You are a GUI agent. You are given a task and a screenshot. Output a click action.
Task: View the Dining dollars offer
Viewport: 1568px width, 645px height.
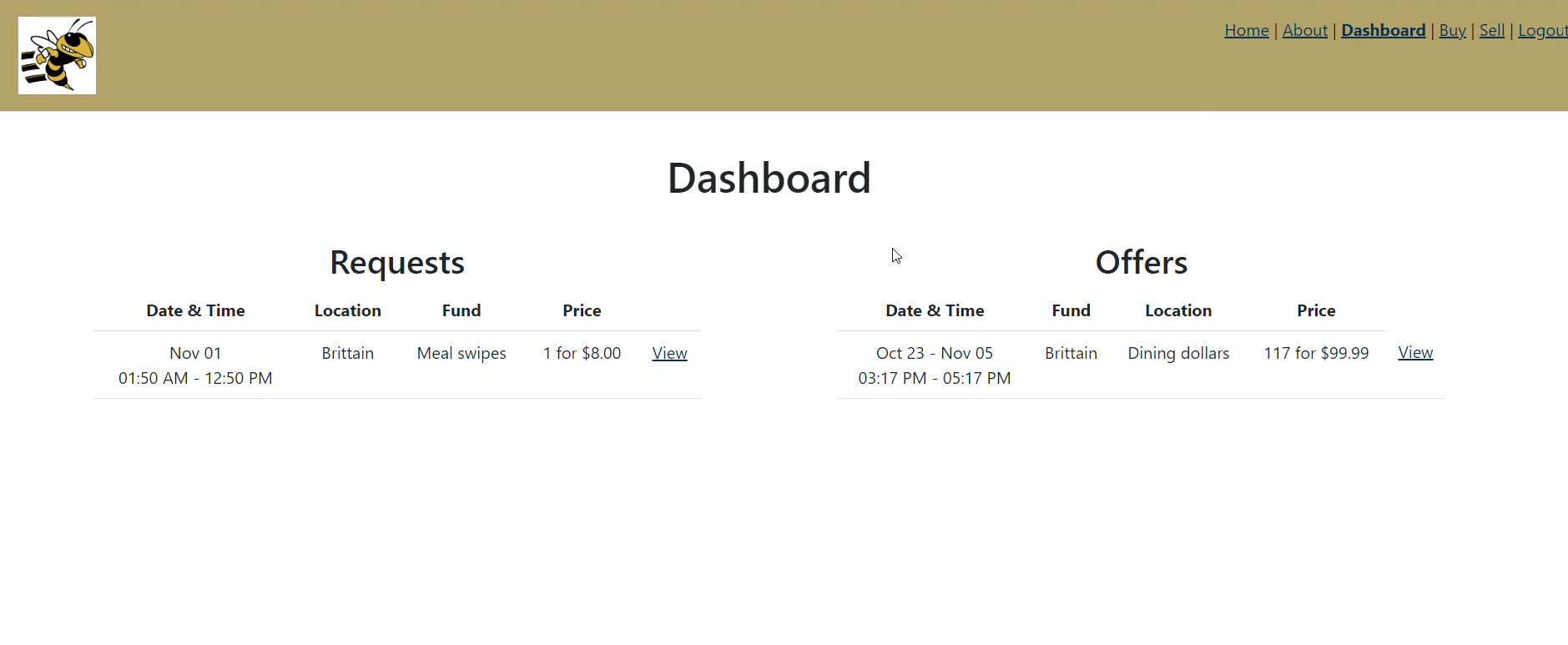1415,352
